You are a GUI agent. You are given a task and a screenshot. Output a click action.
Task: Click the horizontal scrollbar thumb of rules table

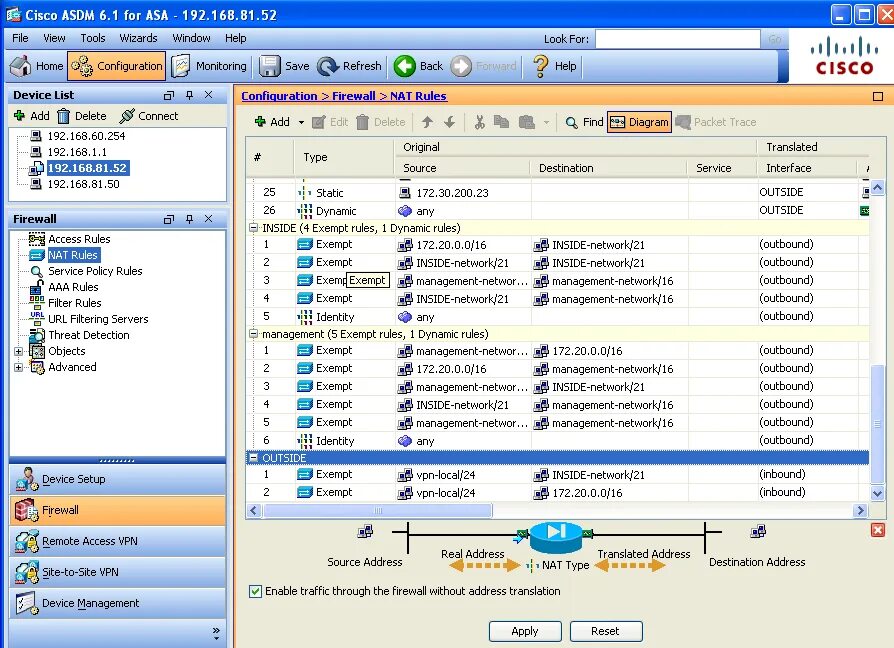click(x=377, y=510)
